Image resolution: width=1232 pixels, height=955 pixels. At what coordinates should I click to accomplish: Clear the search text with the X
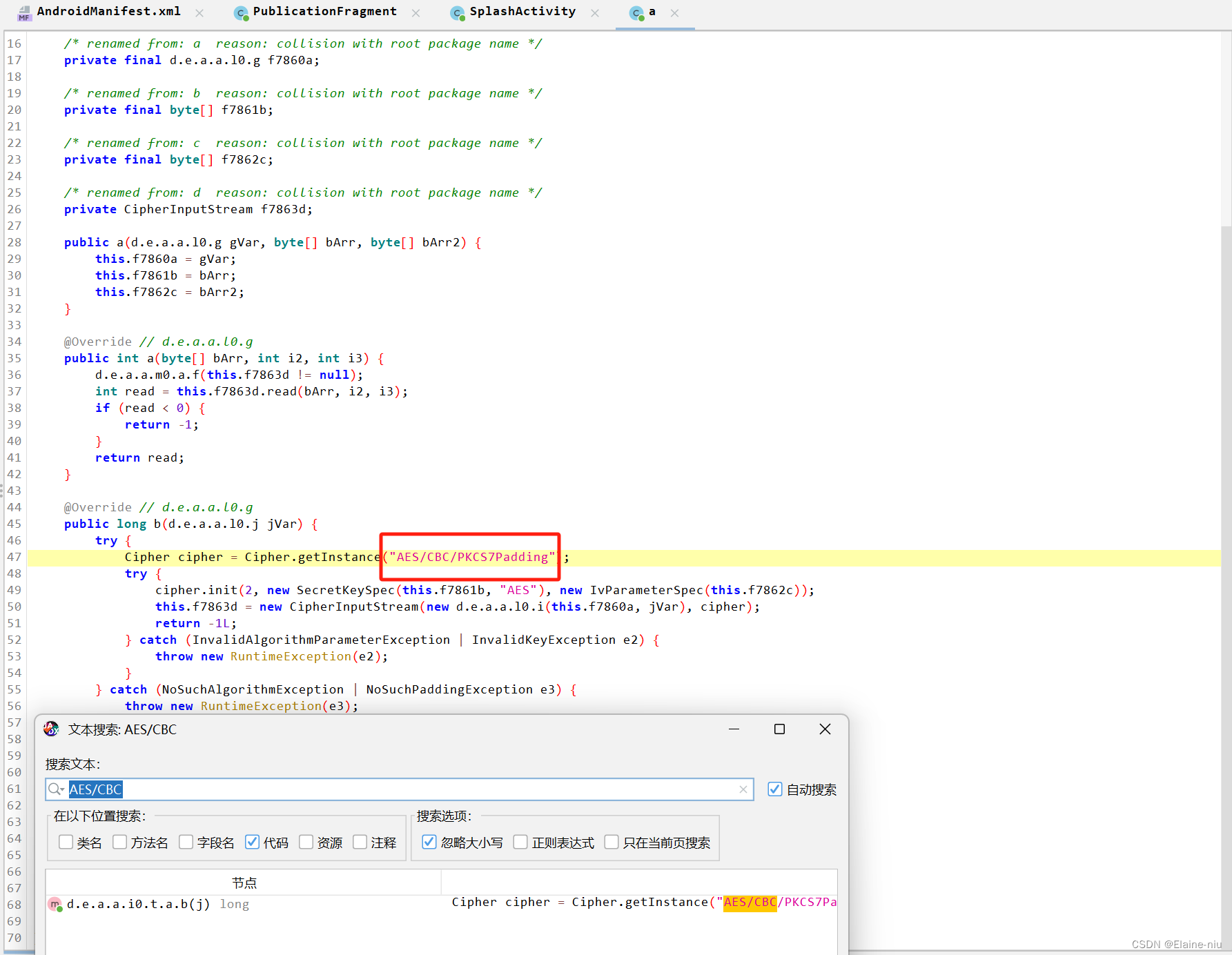(x=743, y=789)
